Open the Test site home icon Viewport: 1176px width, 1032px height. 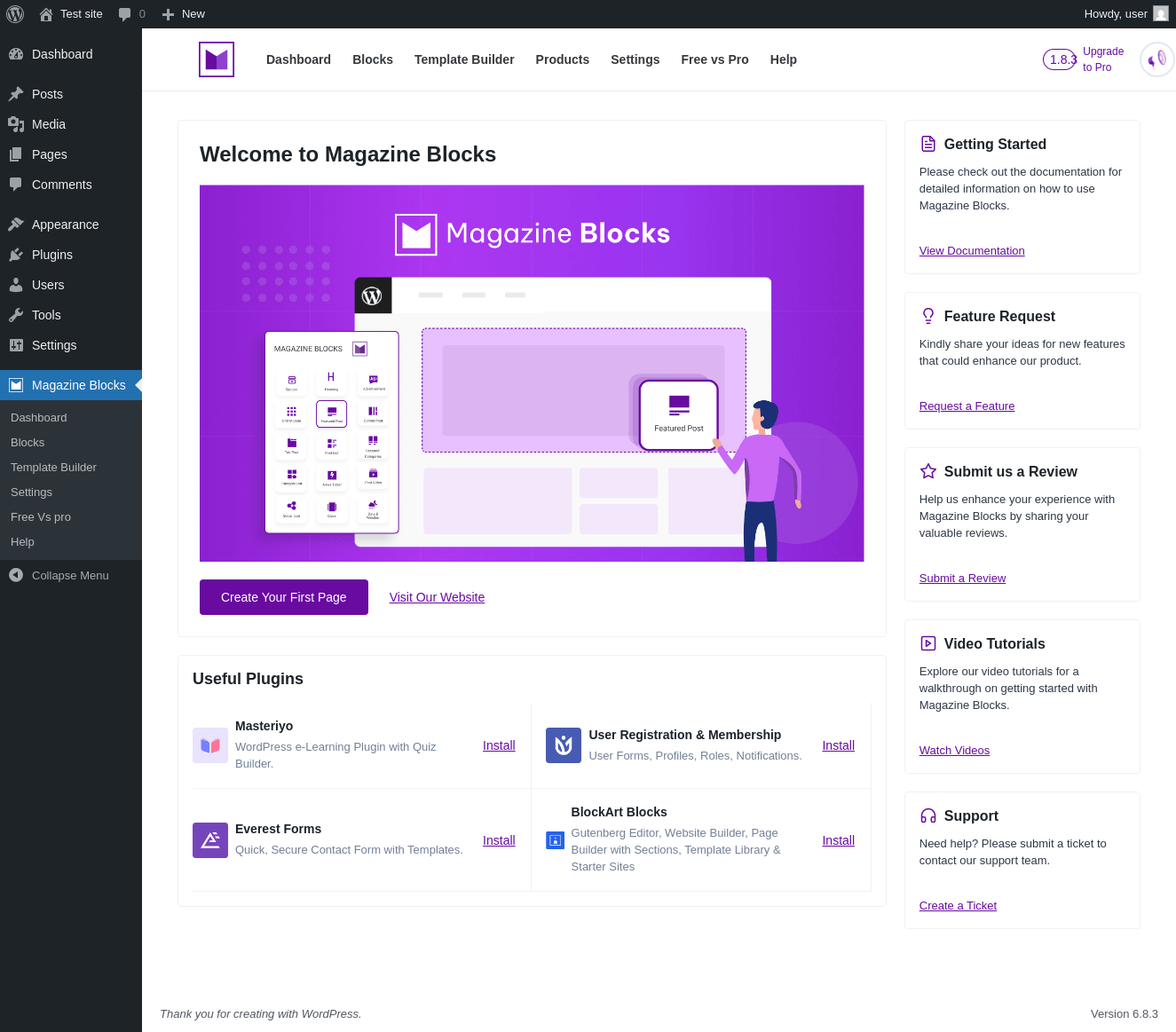pos(46,14)
